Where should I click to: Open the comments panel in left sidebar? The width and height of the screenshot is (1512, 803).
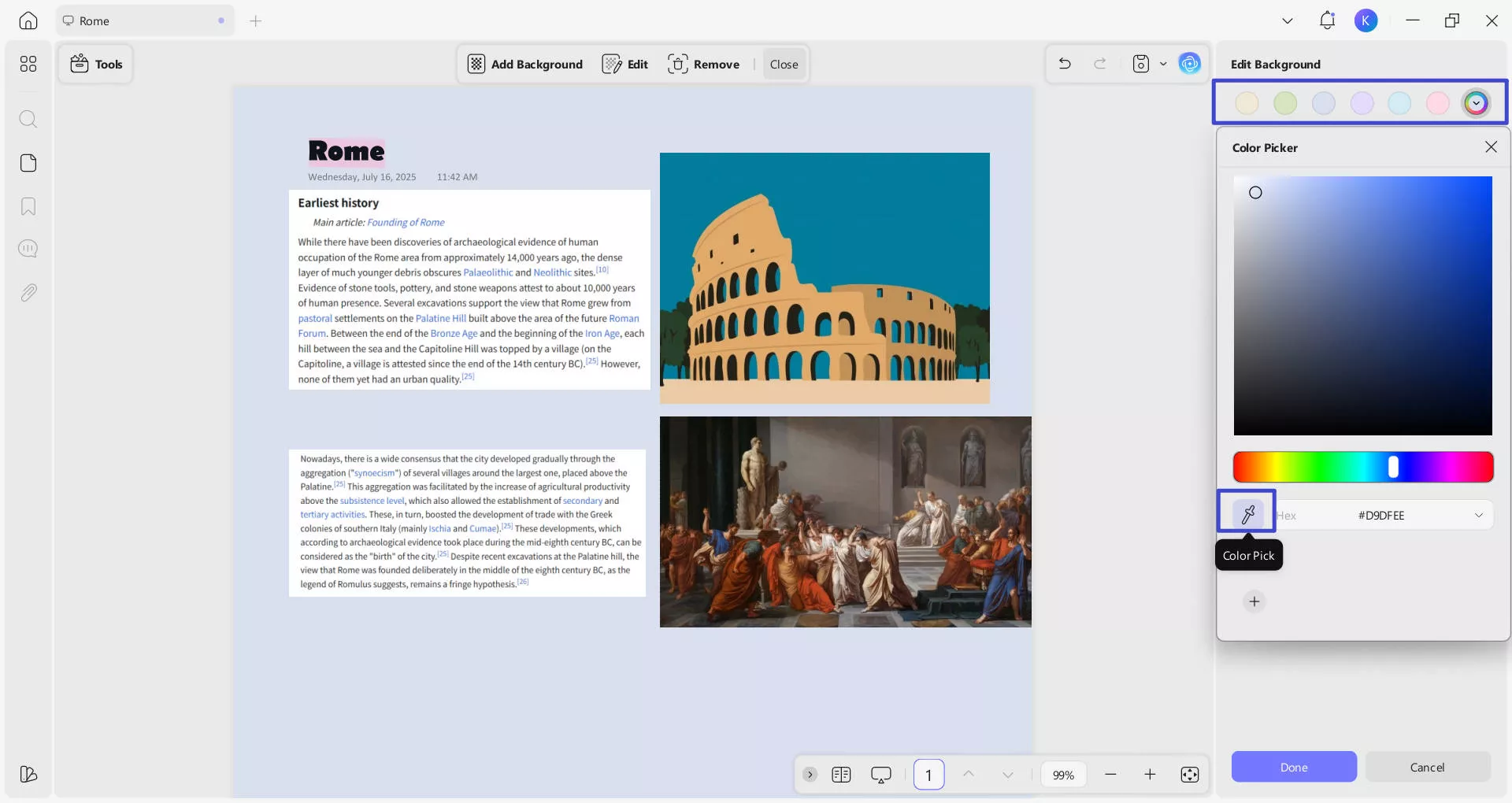tap(28, 249)
